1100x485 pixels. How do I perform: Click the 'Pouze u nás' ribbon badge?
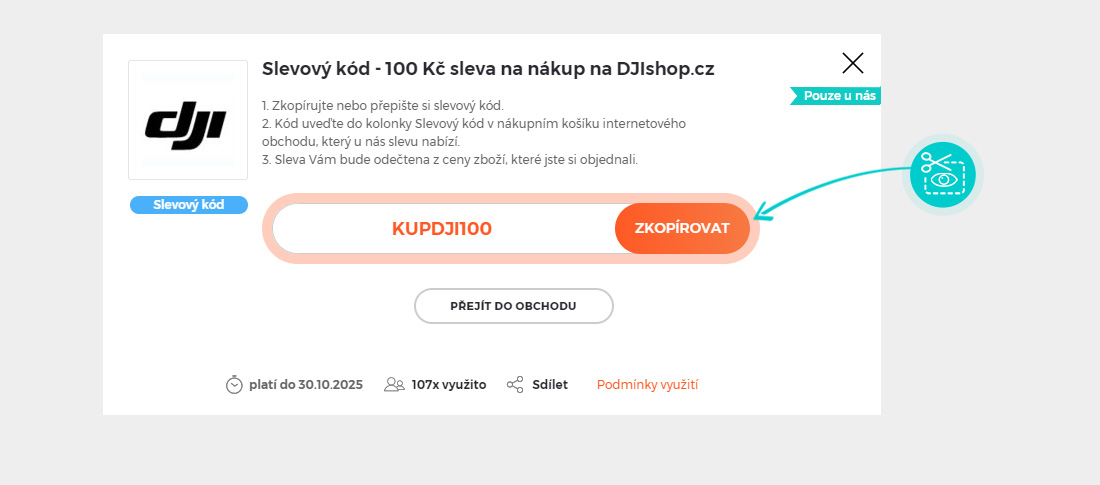coord(838,96)
